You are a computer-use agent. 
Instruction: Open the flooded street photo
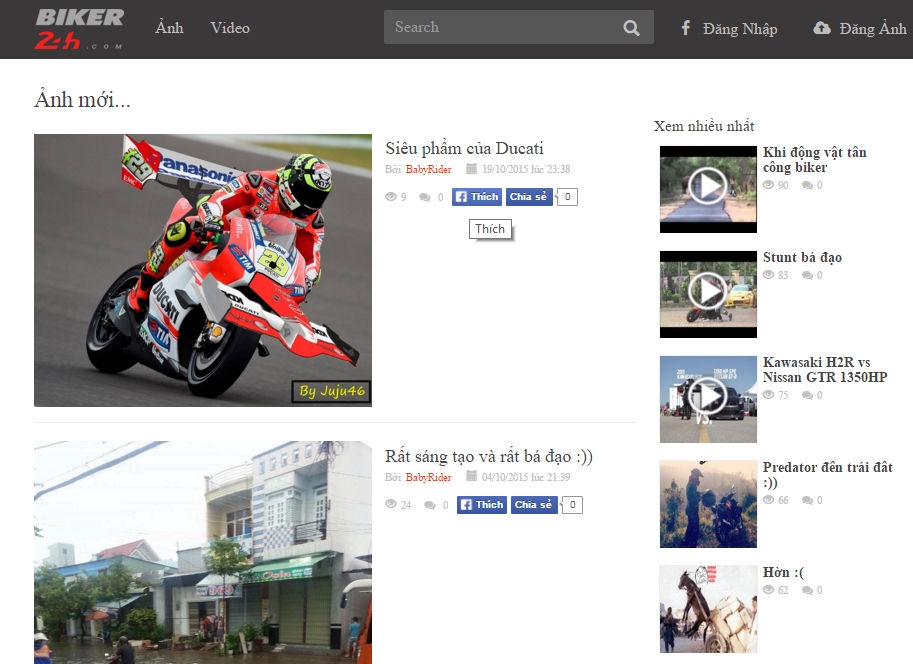[203, 552]
